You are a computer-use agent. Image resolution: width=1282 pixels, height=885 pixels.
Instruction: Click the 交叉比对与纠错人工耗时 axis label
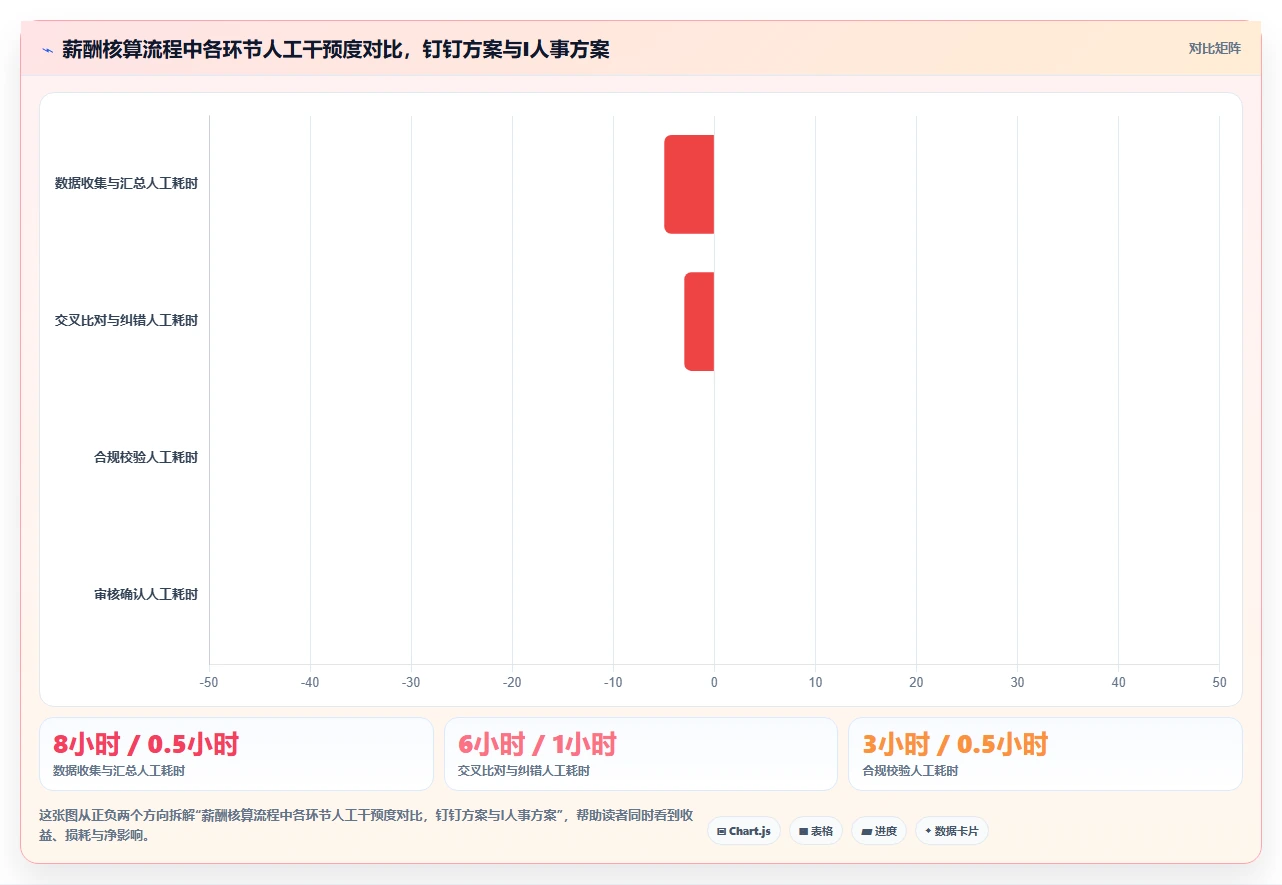coord(126,321)
